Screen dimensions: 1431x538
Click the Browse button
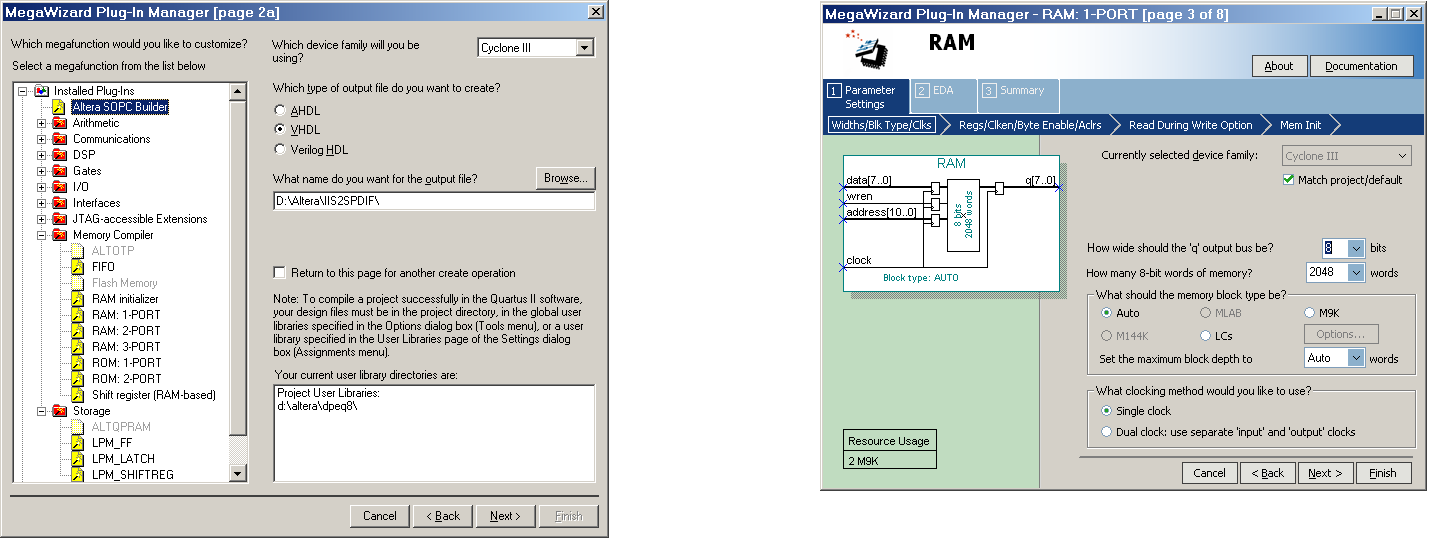point(565,178)
